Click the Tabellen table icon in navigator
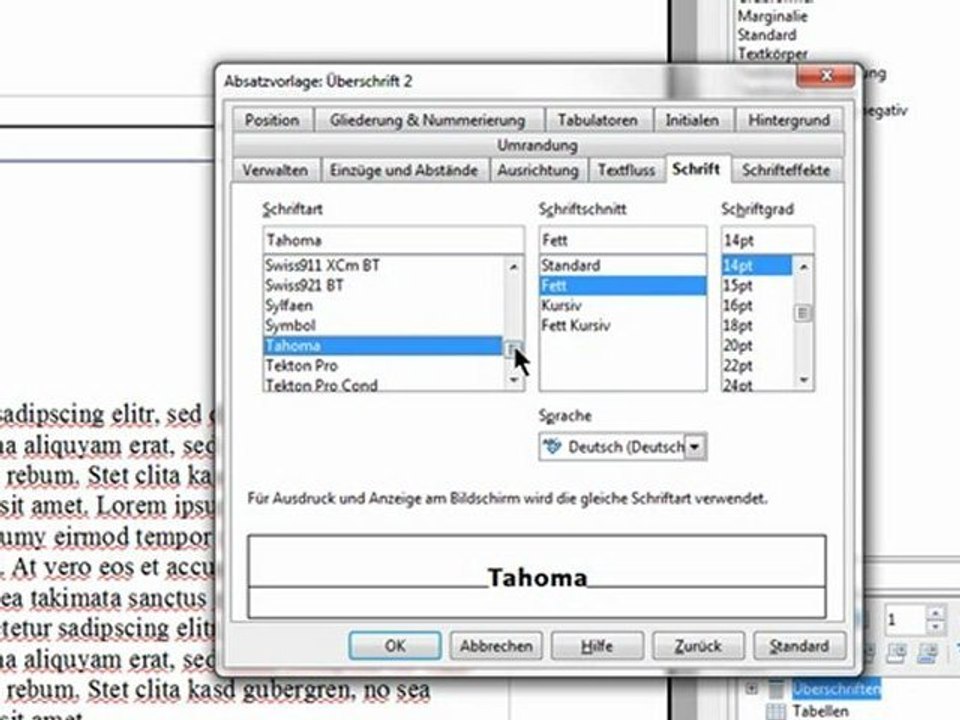Viewport: 960px width, 720px height. click(x=776, y=711)
